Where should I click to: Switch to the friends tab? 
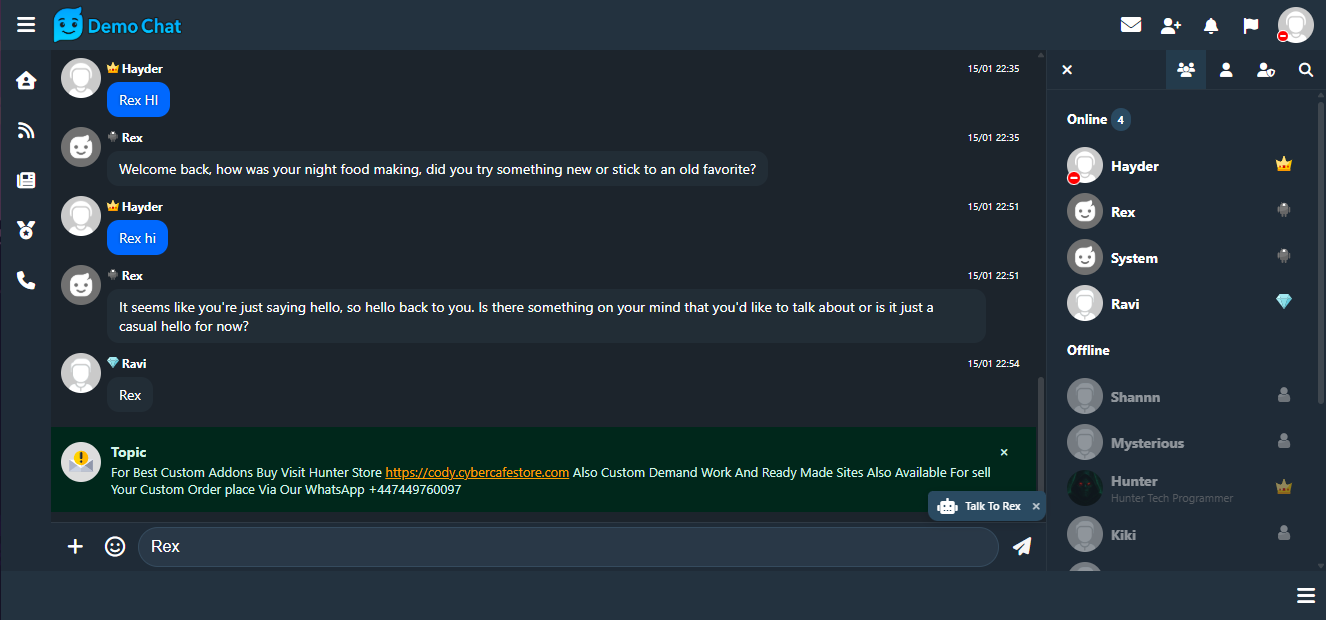pos(1226,70)
